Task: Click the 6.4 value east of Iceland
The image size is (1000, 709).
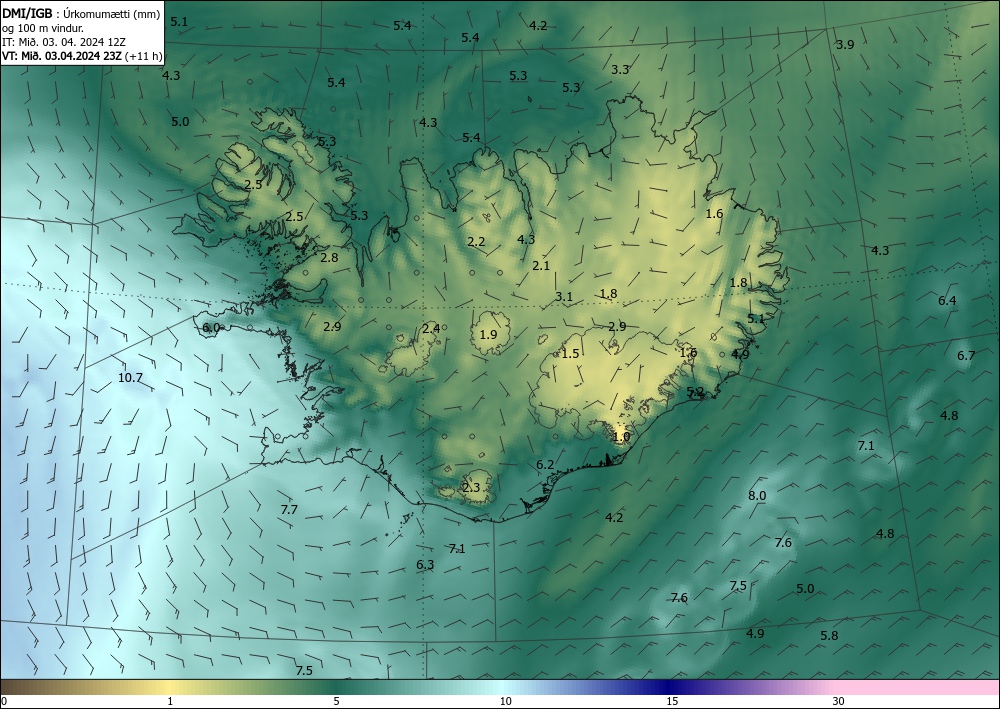Action: (947, 301)
